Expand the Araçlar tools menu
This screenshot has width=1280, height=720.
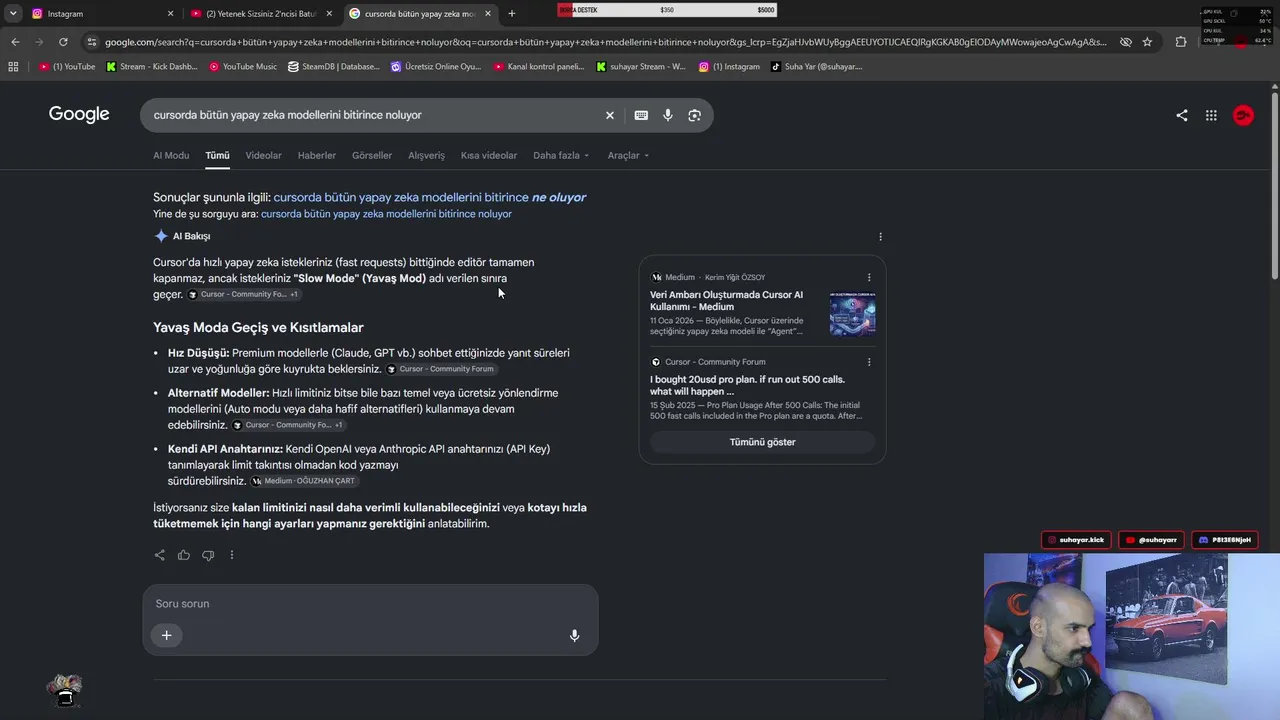[629, 156]
